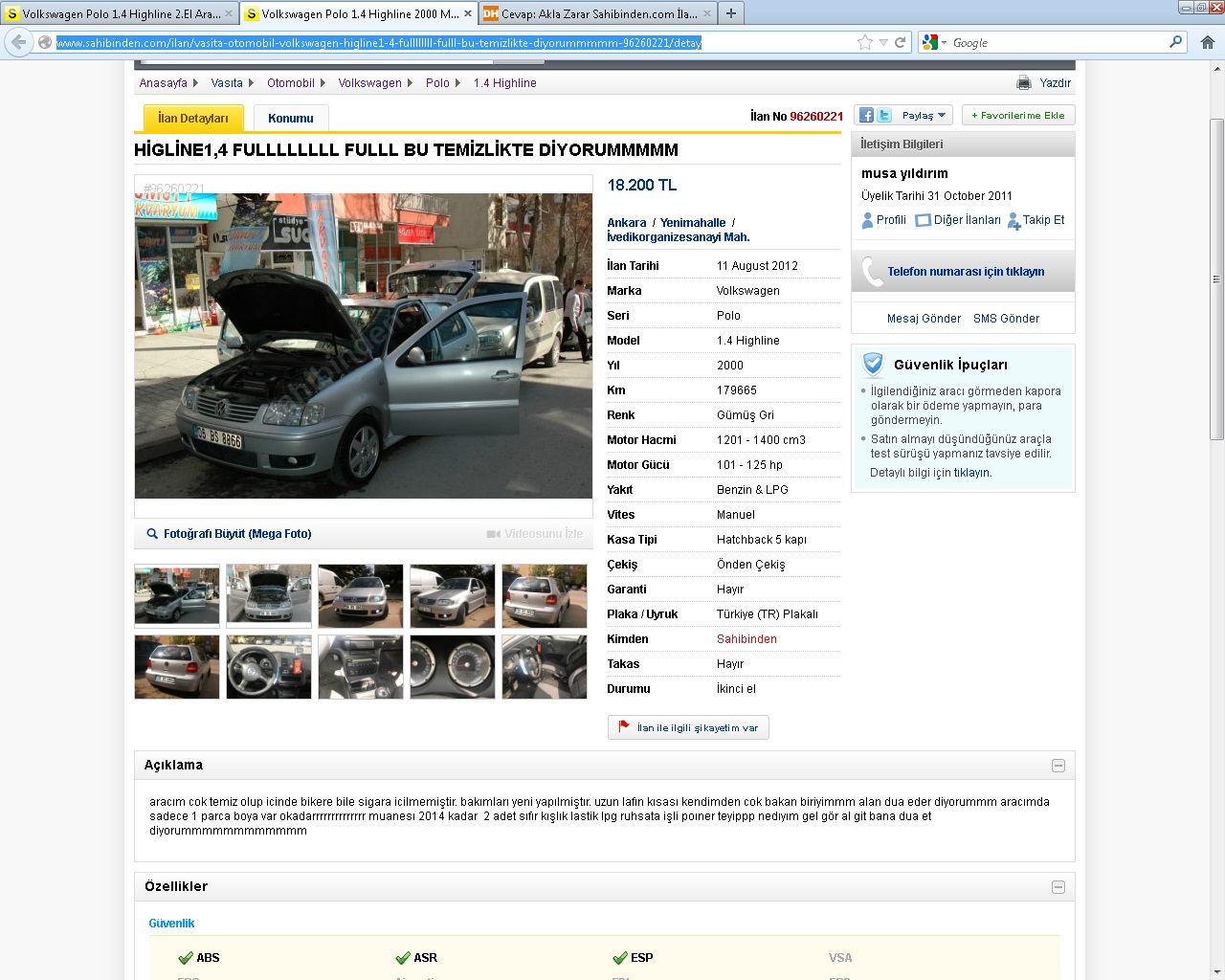Close the Cevap: Akla Zarar tab
The image size is (1225, 980).
[707, 13]
